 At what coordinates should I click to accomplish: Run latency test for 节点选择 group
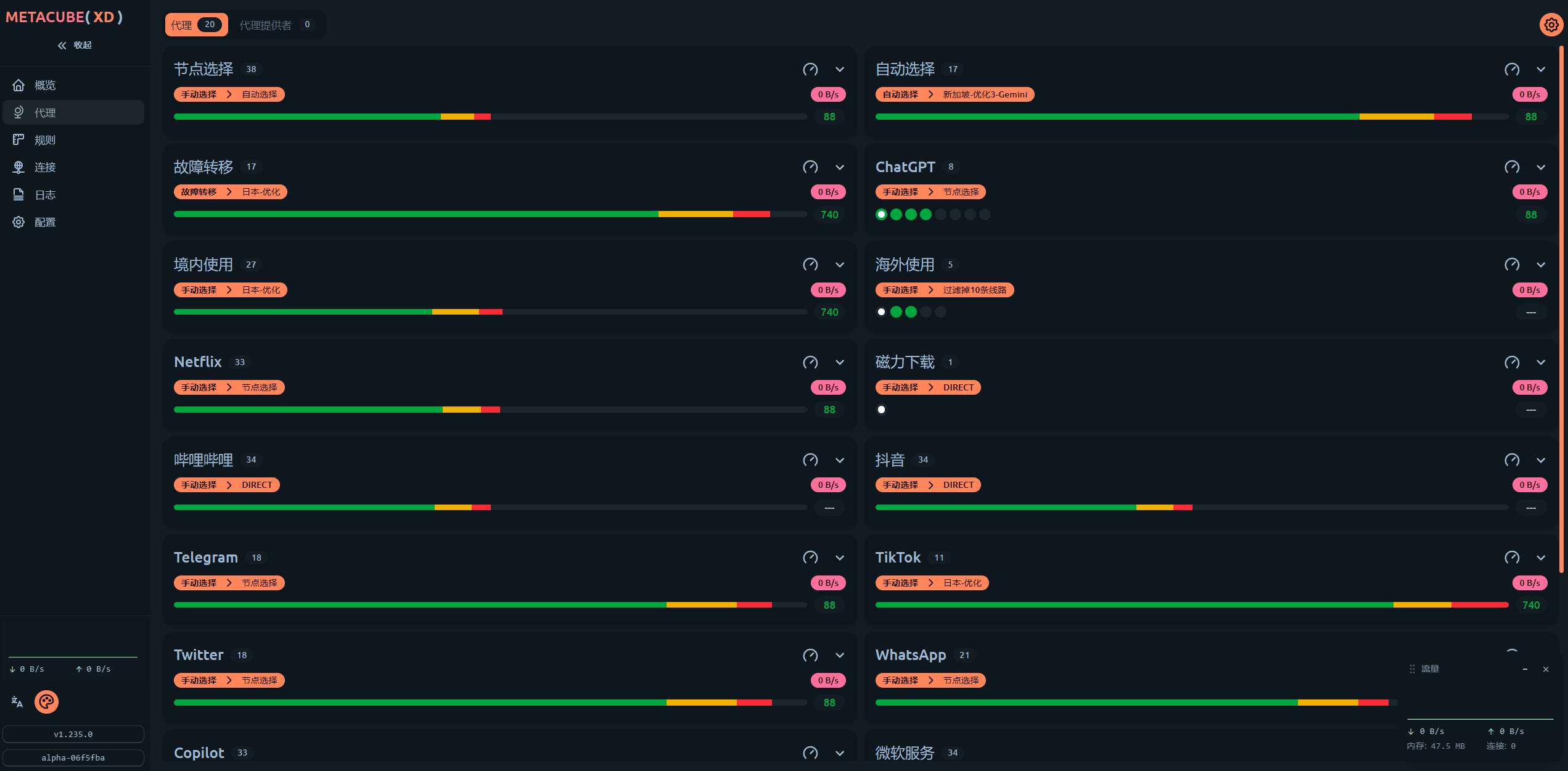(x=810, y=69)
